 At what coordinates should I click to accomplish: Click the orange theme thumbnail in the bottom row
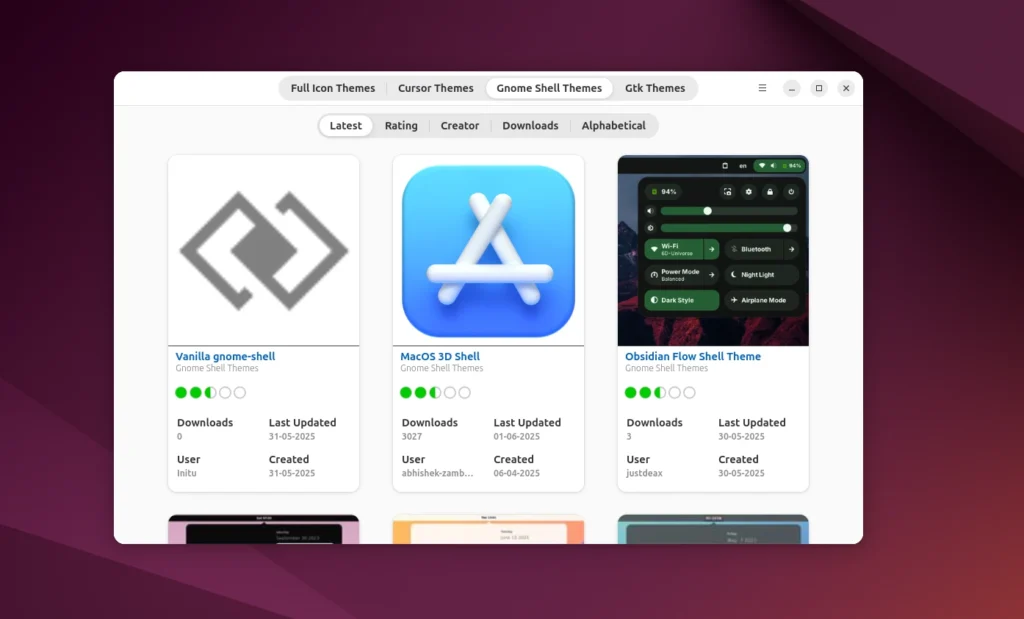tap(487, 530)
